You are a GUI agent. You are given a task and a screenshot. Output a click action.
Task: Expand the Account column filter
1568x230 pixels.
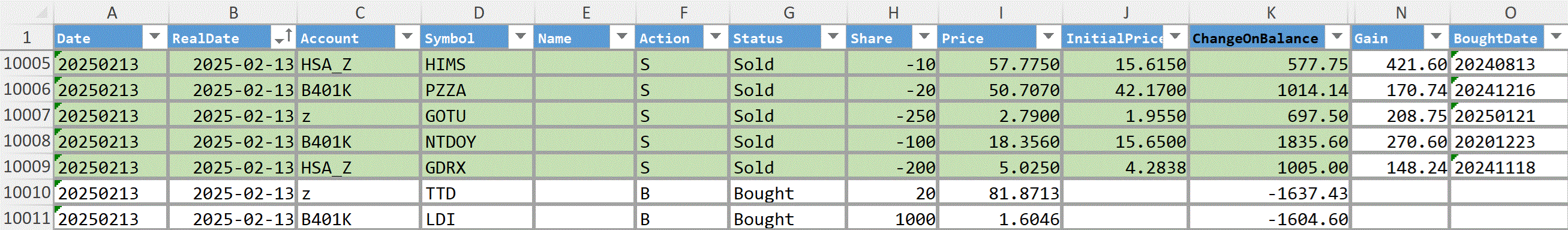pyautogui.click(x=407, y=37)
